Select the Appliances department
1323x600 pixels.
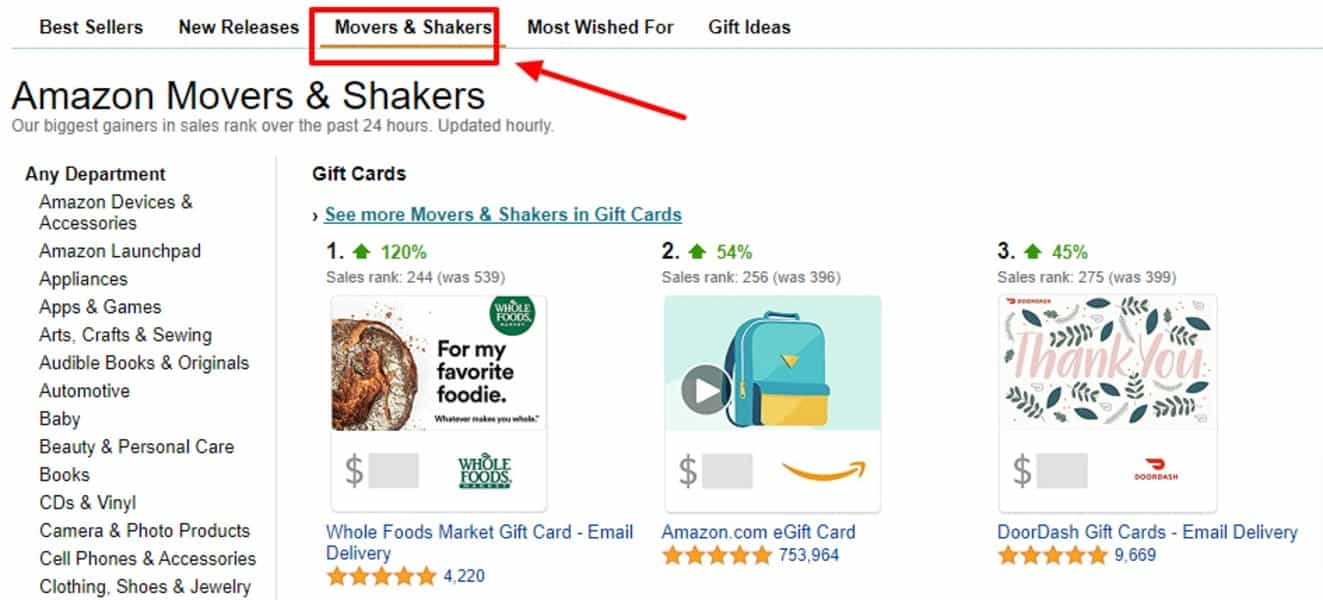pyautogui.click(x=82, y=279)
